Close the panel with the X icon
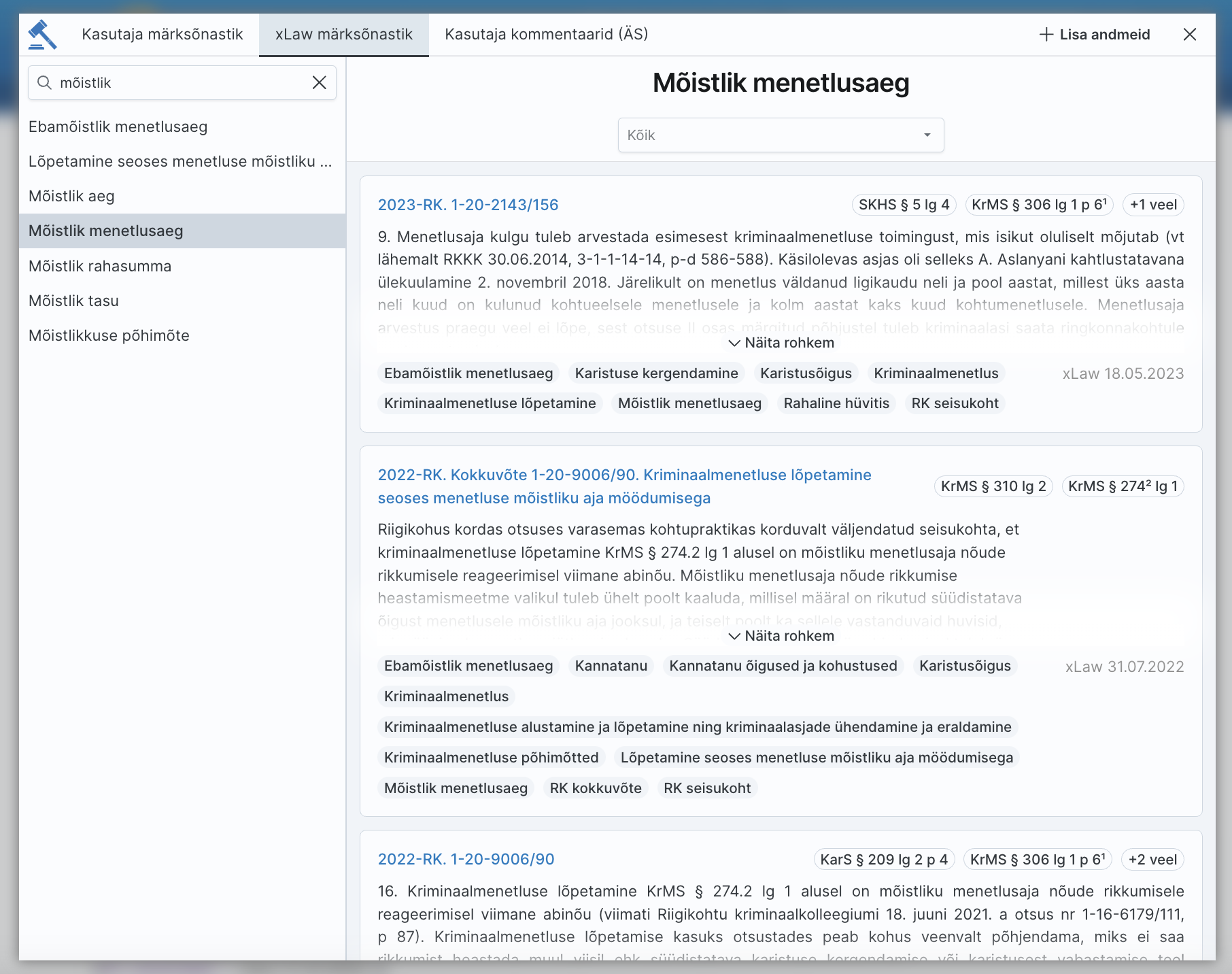 pos(1190,34)
